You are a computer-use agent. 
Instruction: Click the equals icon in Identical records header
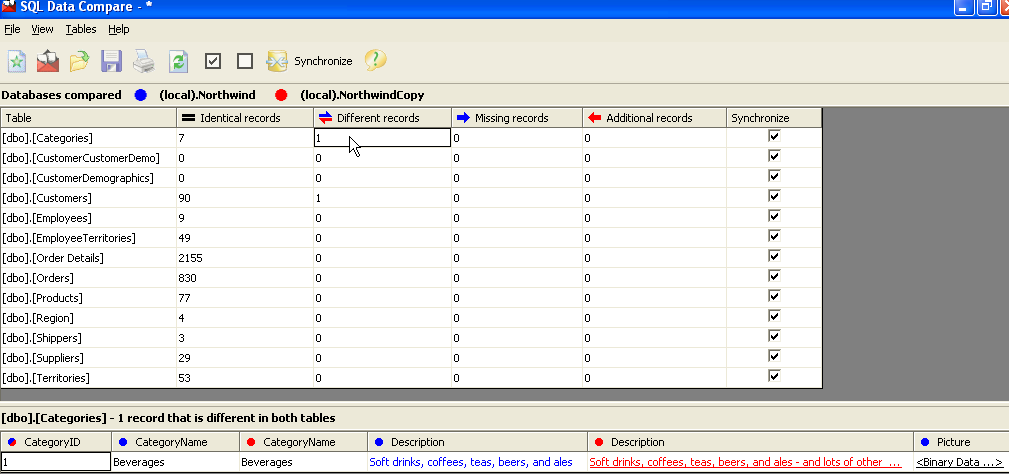(188, 118)
